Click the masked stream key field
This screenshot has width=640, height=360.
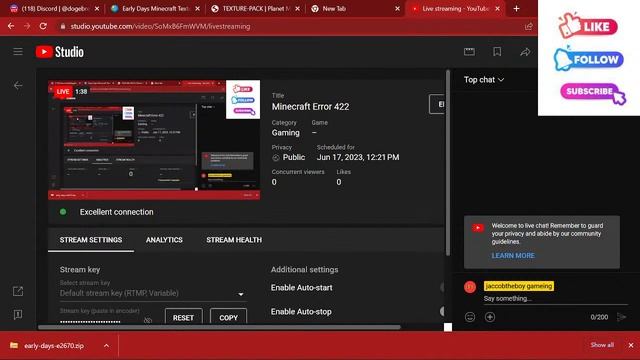[x=90, y=321]
